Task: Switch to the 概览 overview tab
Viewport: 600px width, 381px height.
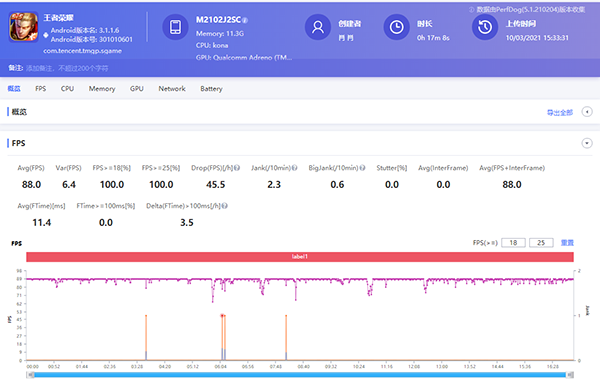Action: pos(14,88)
